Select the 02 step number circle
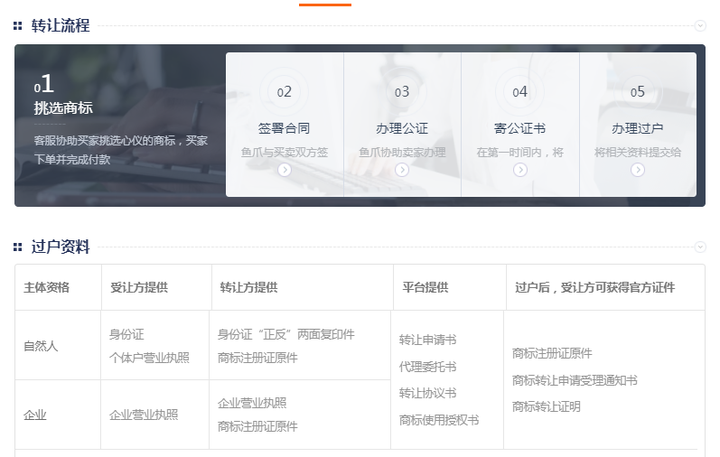720x457 pixels. pyautogui.click(x=284, y=92)
